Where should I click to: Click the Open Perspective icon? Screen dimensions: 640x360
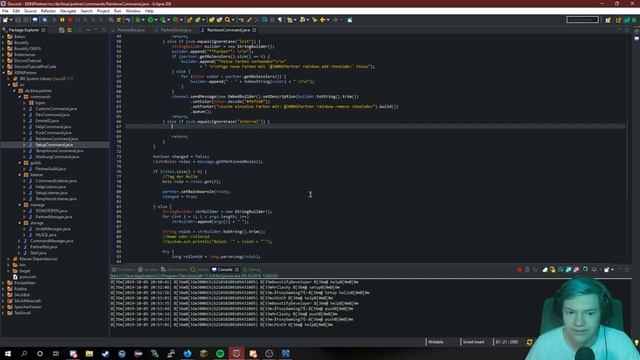608,20
